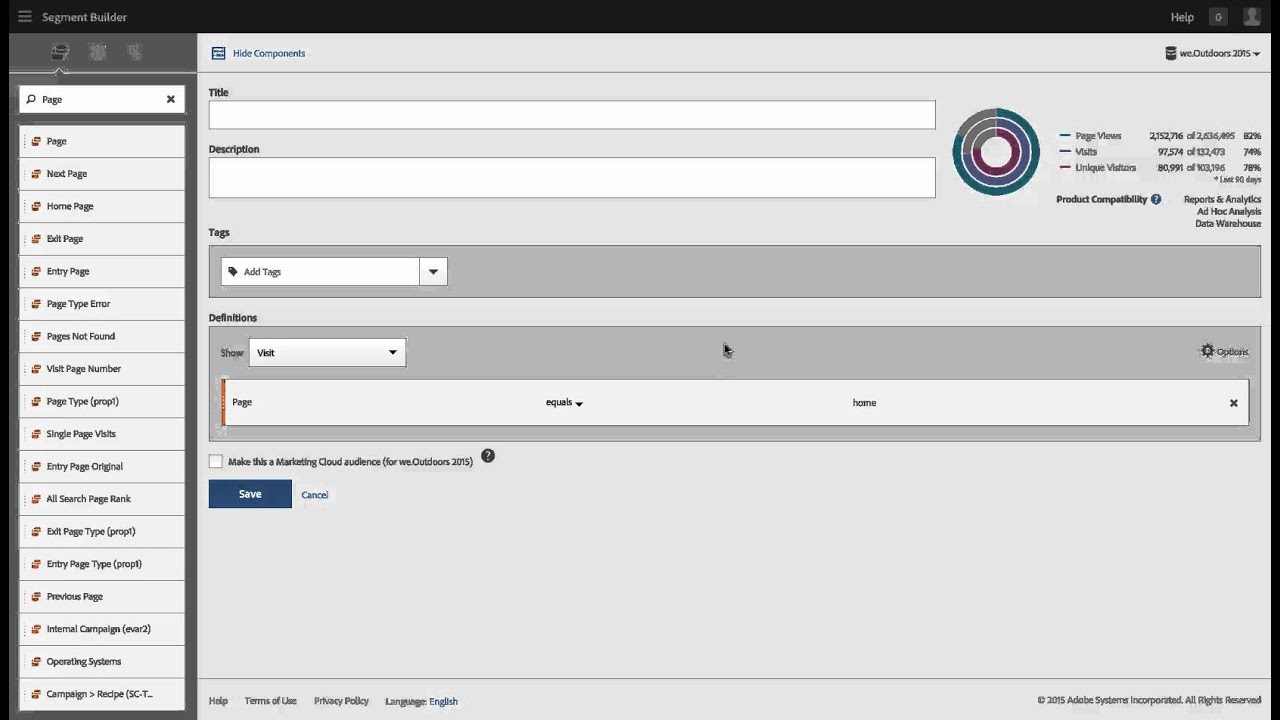Click the notifications counter showing 0
The image size is (1280, 720).
pyautogui.click(x=1218, y=17)
